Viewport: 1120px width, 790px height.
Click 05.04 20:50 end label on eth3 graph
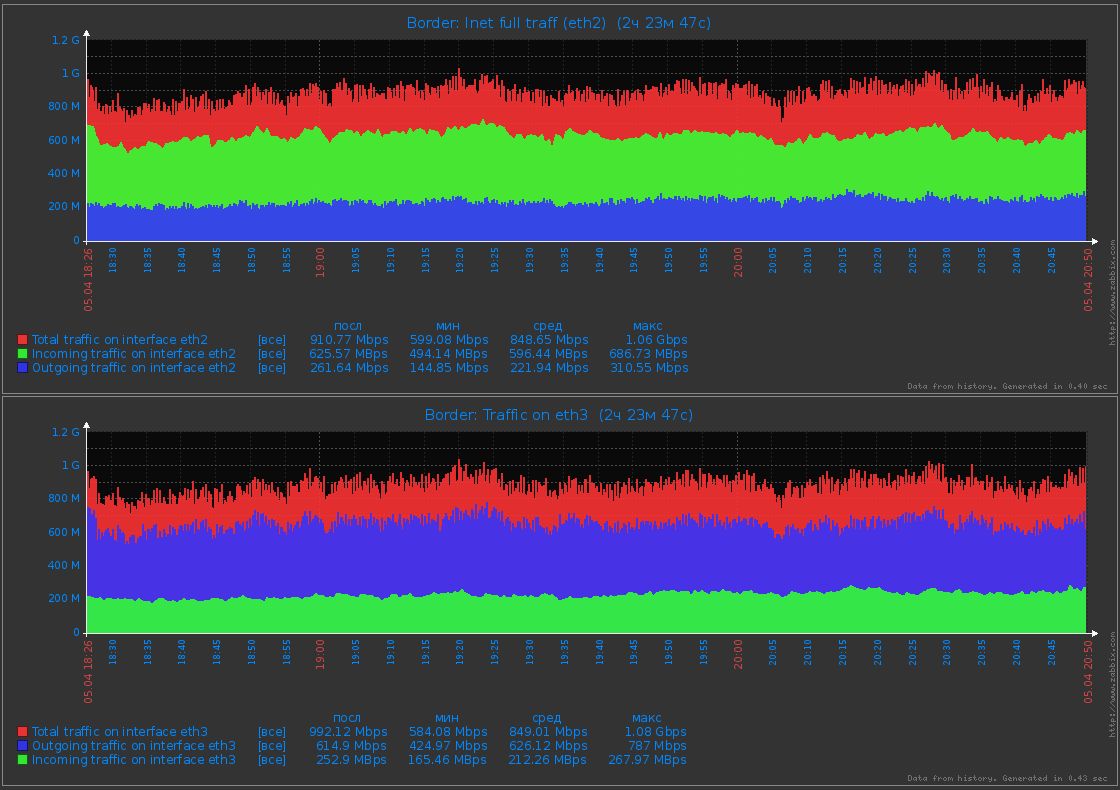coord(1088,671)
